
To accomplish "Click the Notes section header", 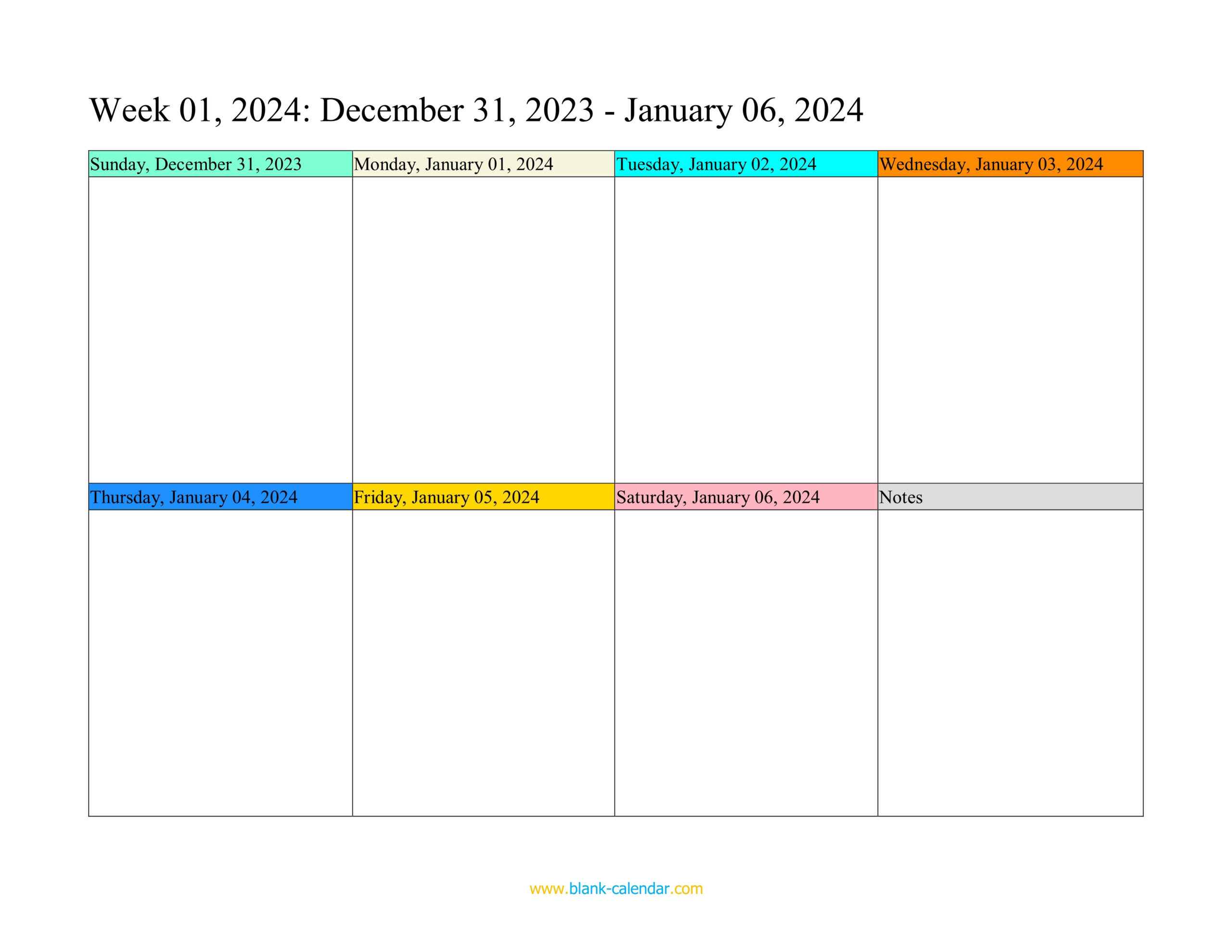I will click(x=1009, y=497).
